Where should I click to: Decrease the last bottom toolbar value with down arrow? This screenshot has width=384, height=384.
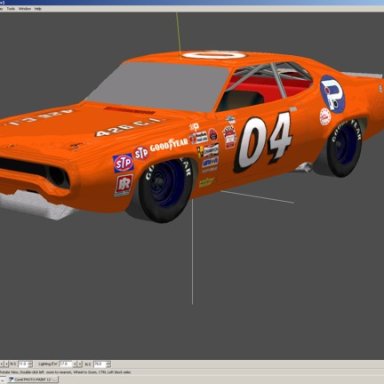pyautogui.click(x=108, y=366)
